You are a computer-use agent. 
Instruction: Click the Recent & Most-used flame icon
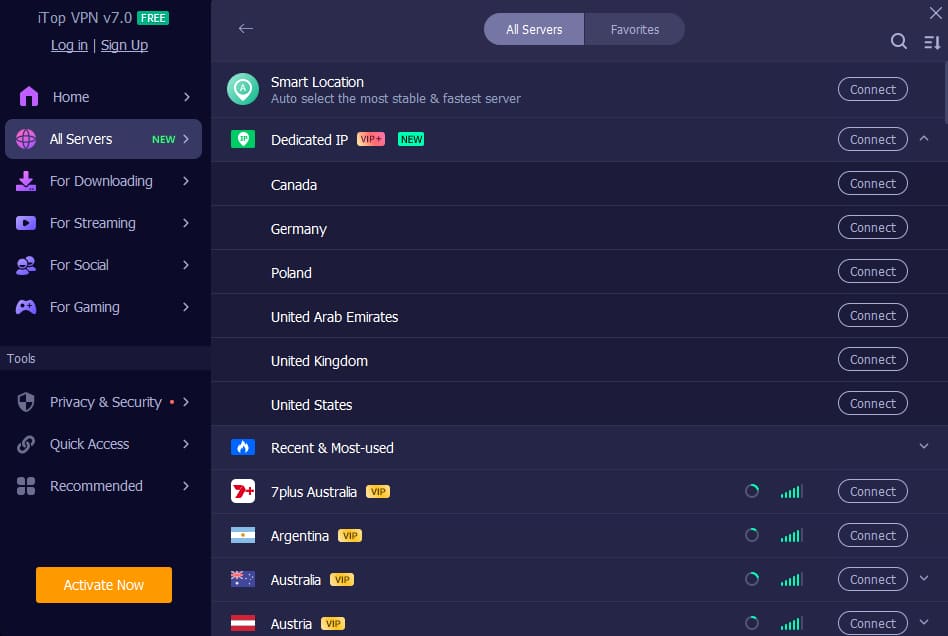[243, 447]
